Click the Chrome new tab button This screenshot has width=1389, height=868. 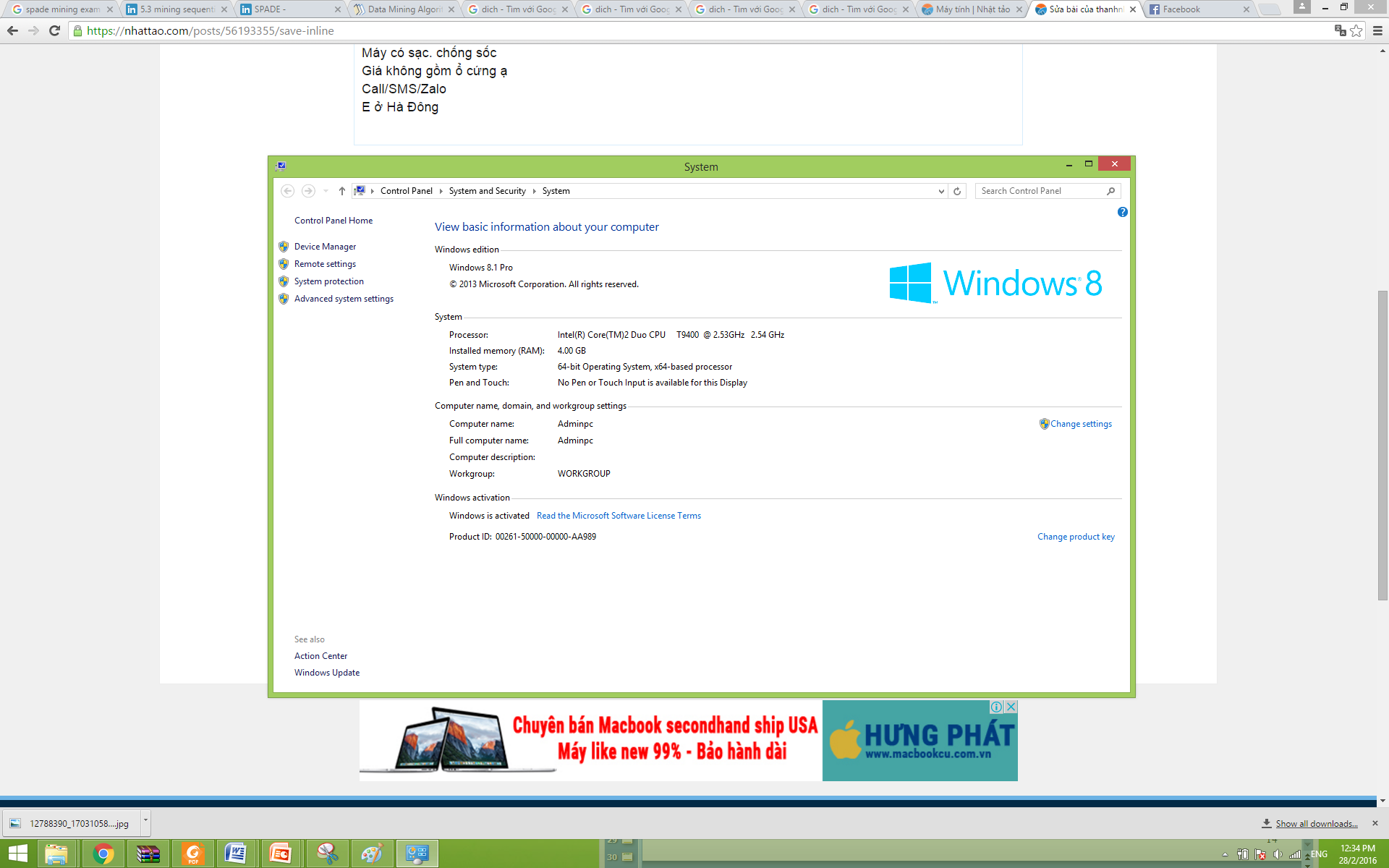1270,9
